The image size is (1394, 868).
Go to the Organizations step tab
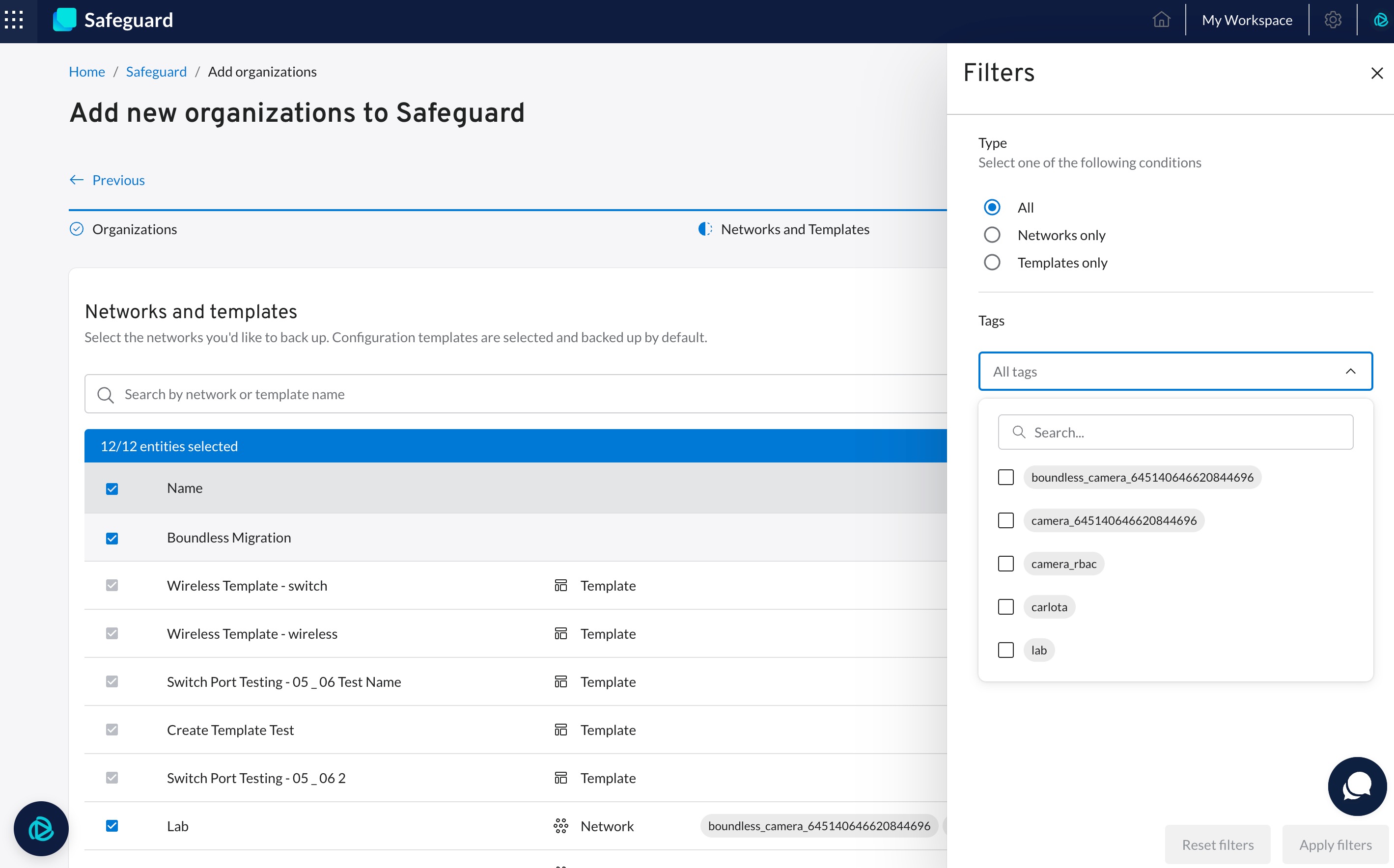(134, 229)
